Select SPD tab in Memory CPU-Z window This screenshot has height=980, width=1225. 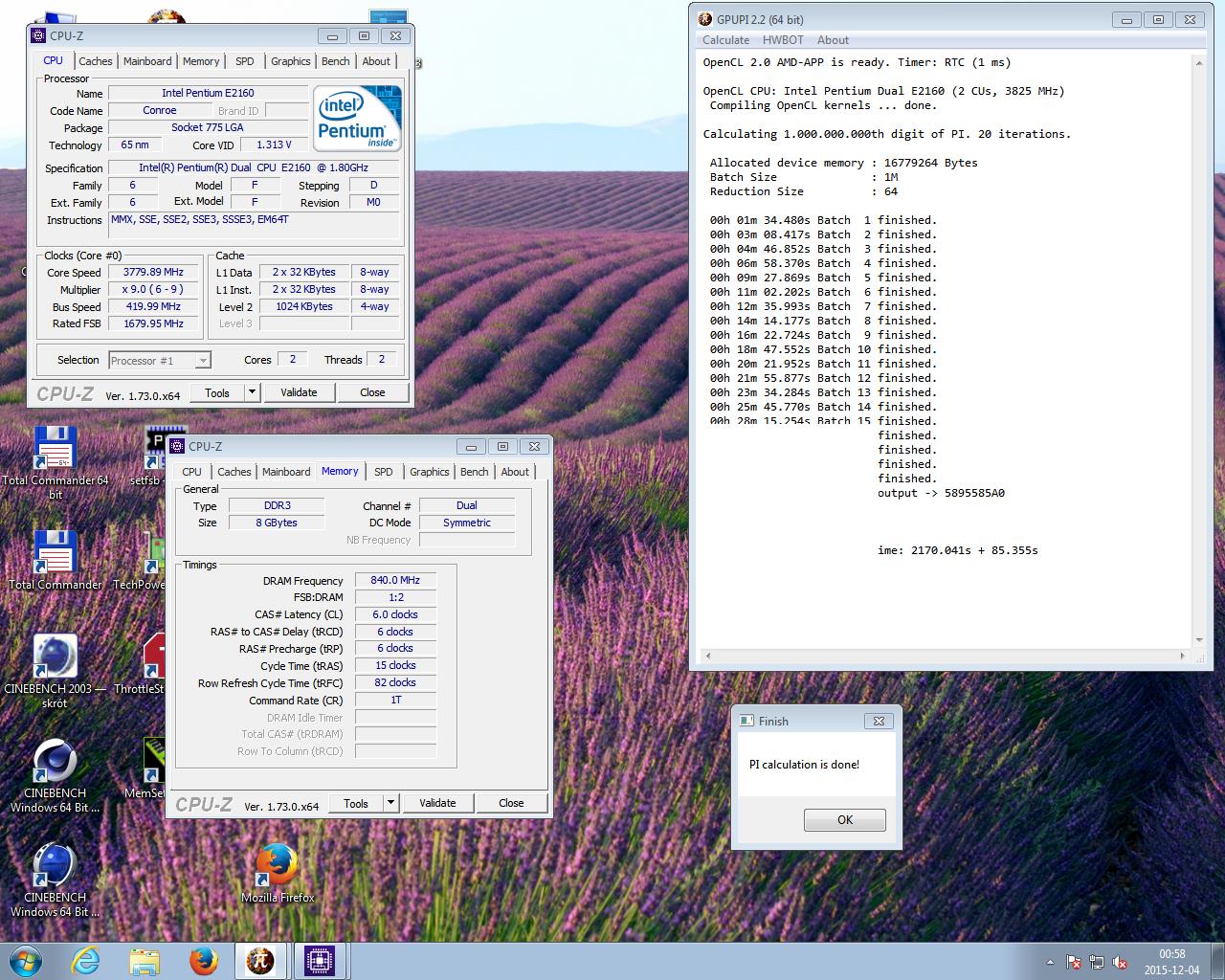(x=384, y=472)
